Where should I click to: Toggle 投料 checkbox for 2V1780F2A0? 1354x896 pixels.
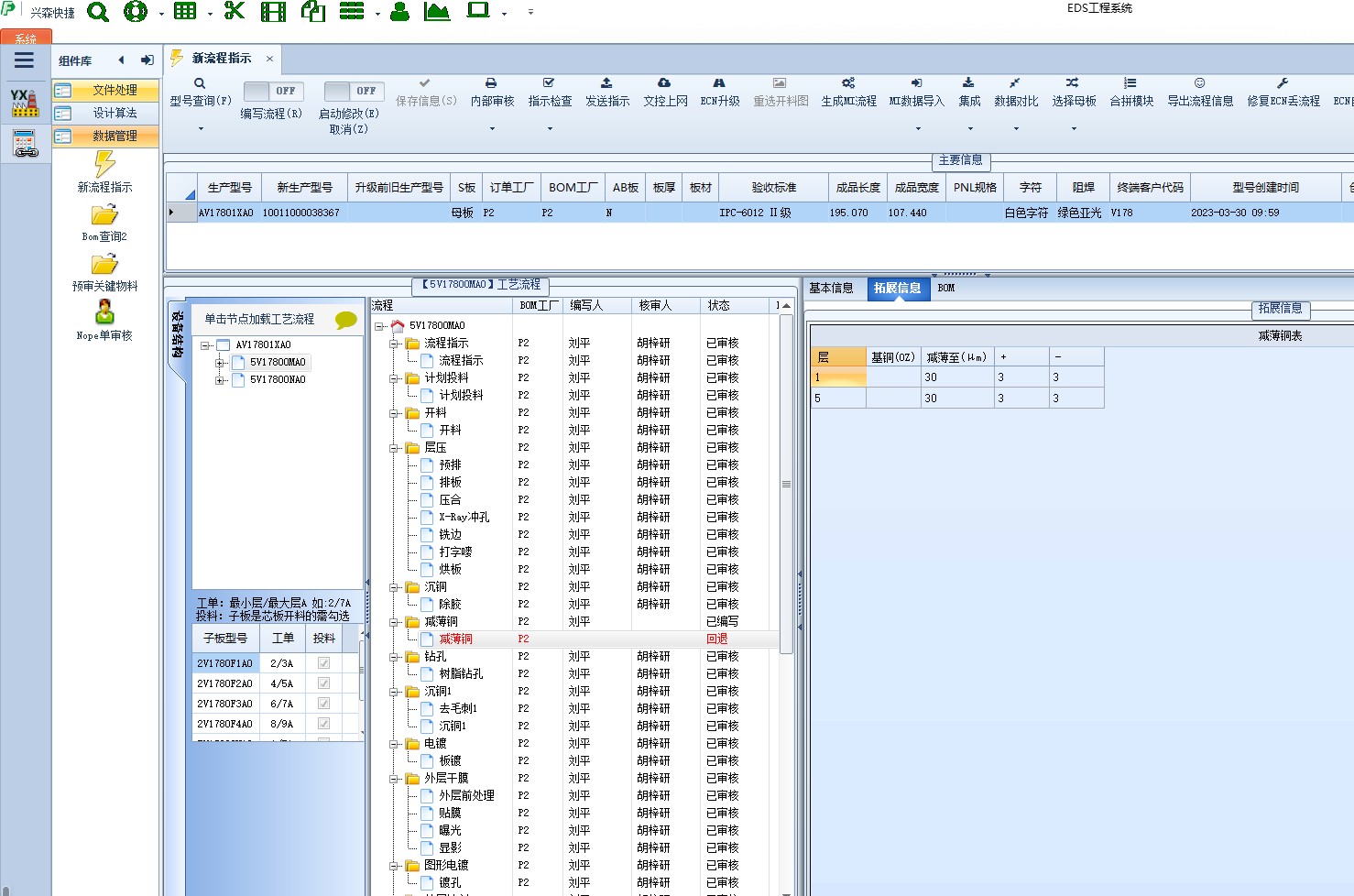(323, 683)
